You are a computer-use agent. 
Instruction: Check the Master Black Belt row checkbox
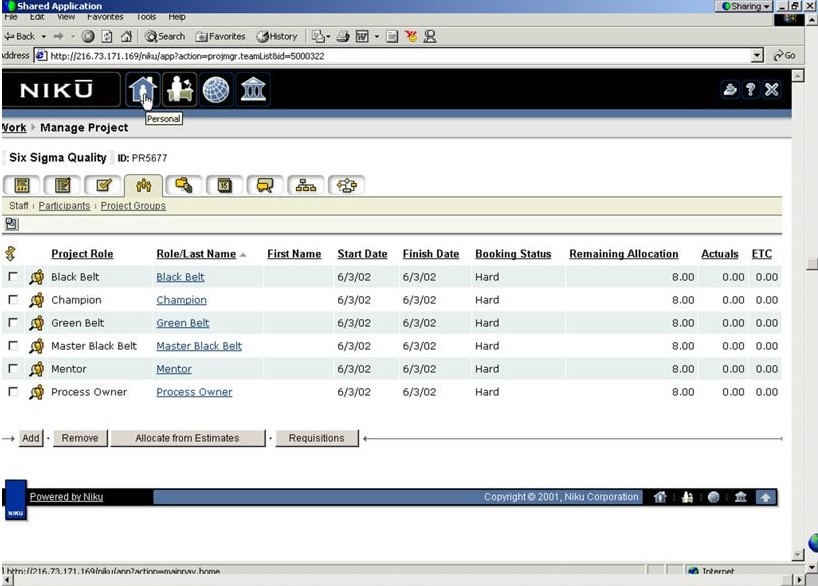[13, 345]
